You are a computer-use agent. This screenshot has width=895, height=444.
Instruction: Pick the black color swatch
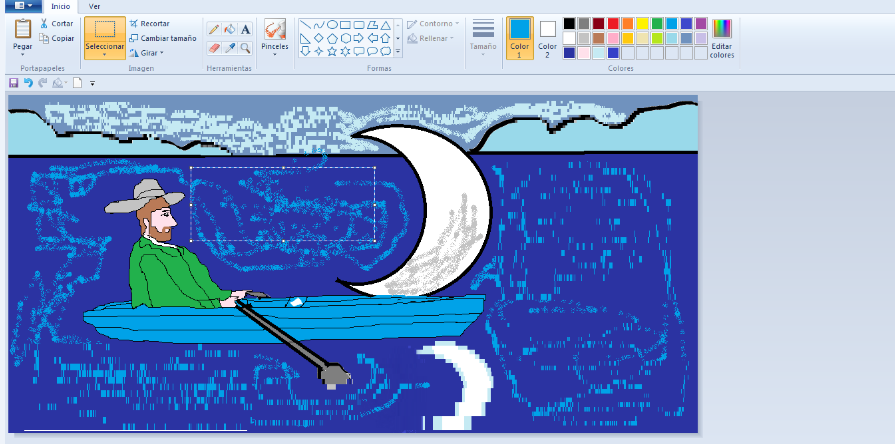pos(569,23)
